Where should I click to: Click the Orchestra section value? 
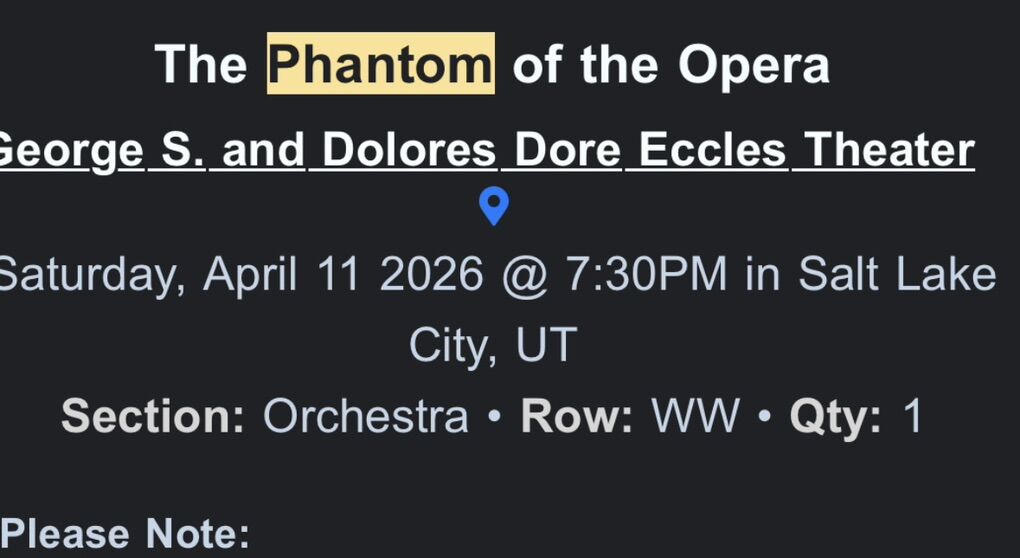click(365, 416)
